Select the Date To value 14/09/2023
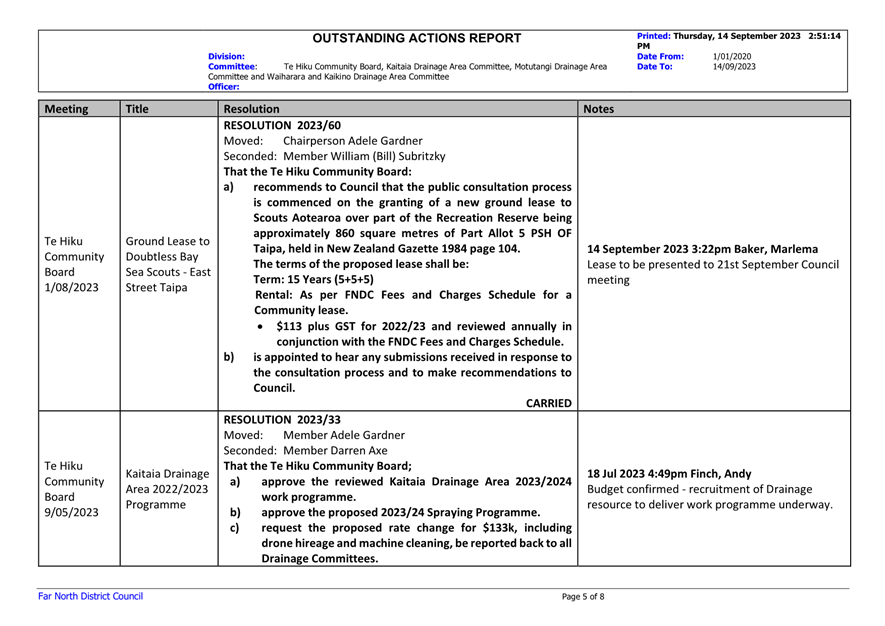The height and width of the screenshot is (626, 885). (x=734, y=67)
